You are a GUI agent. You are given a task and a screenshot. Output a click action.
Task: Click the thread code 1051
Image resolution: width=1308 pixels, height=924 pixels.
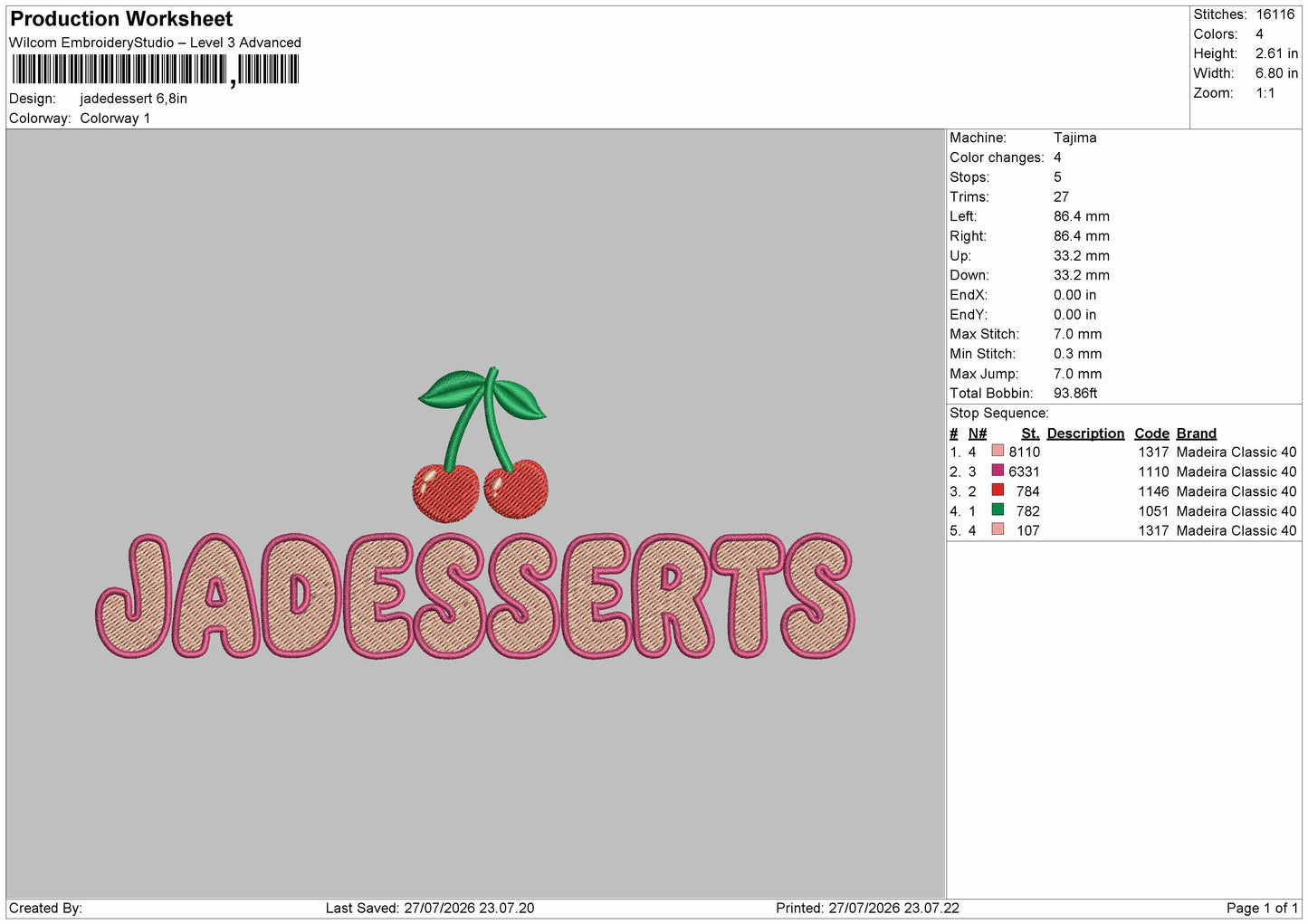point(1153,511)
